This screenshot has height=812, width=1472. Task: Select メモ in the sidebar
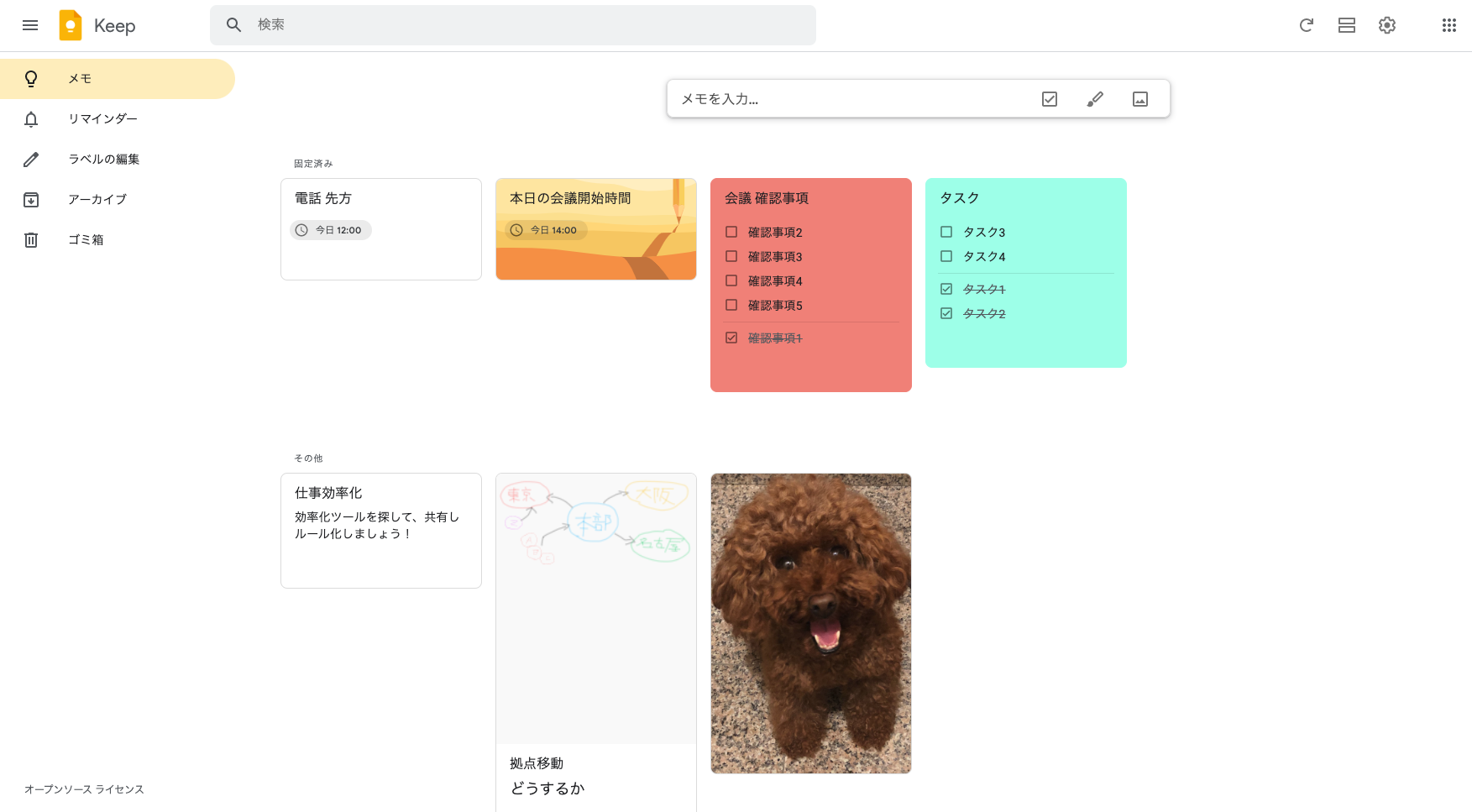pos(118,79)
